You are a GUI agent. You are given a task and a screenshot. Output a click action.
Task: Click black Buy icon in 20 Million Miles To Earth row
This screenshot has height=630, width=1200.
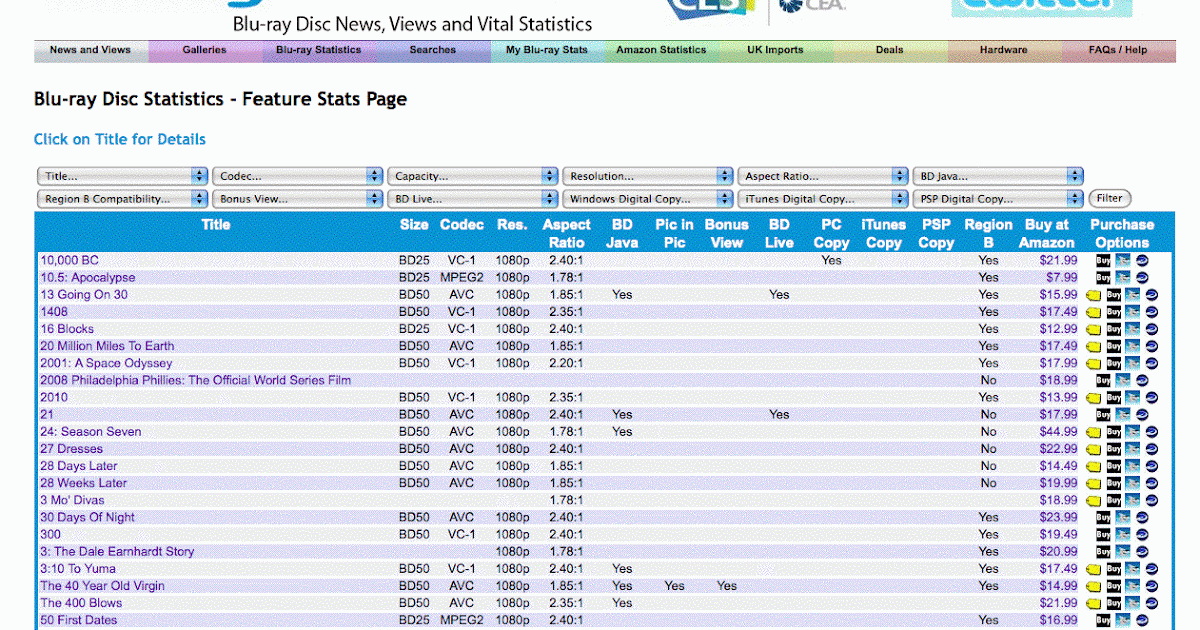point(1114,346)
